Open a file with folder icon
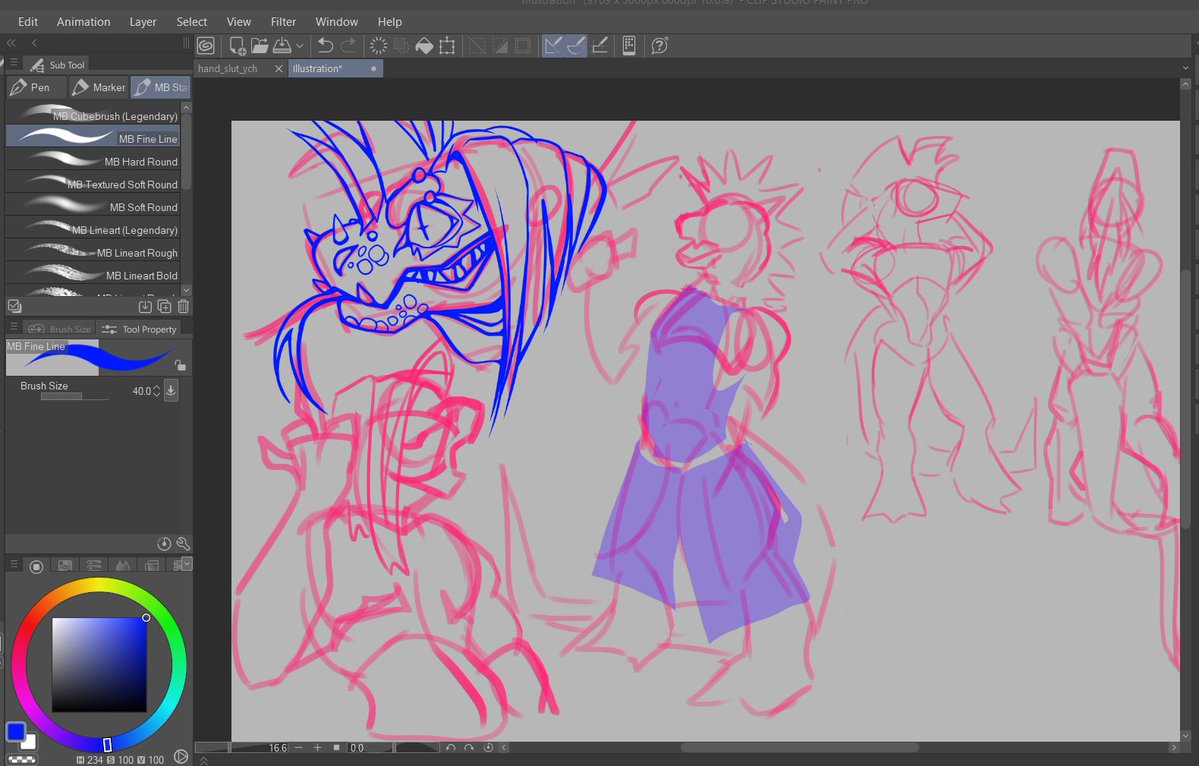This screenshot has height=766, width=1199. pos(259,46)
